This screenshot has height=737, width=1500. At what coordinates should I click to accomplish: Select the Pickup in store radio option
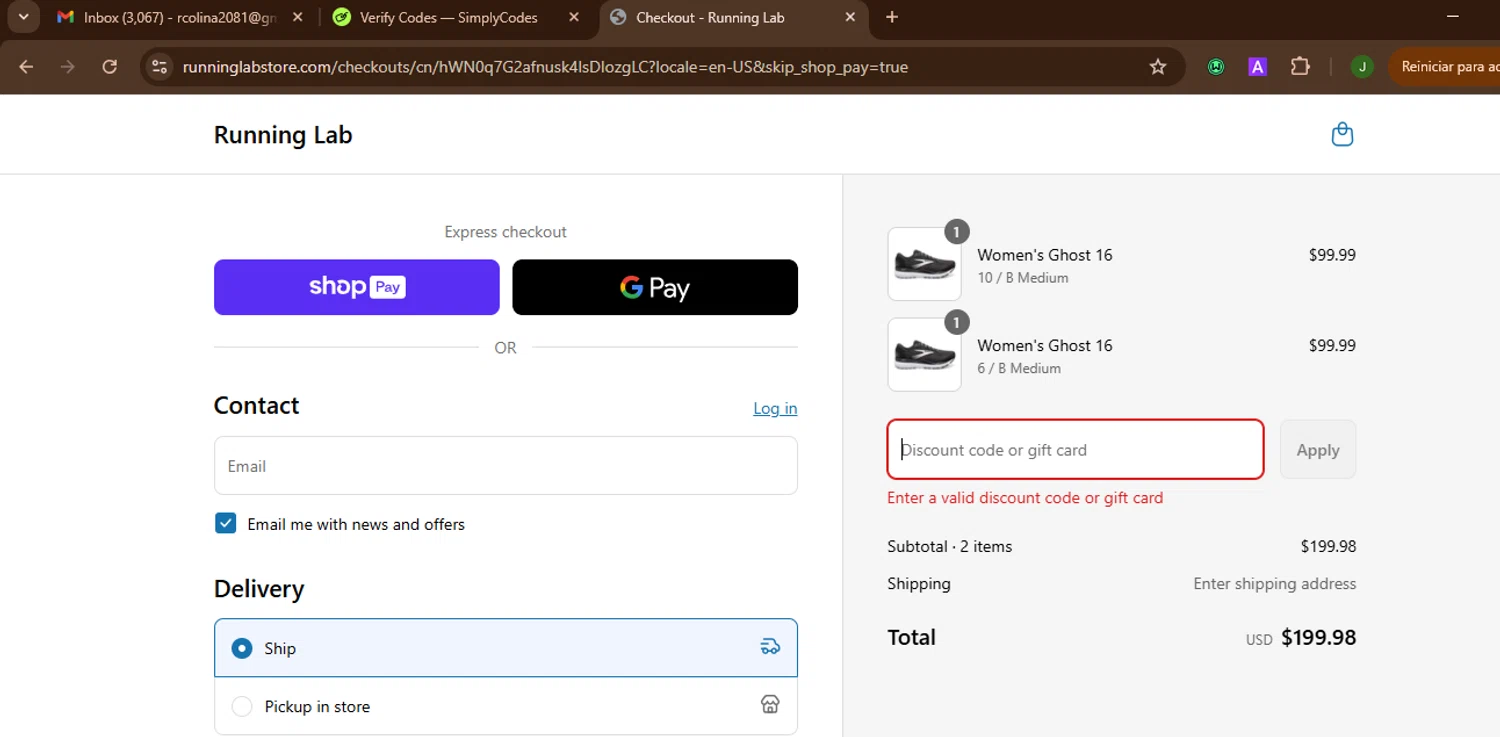click(242, 706)
